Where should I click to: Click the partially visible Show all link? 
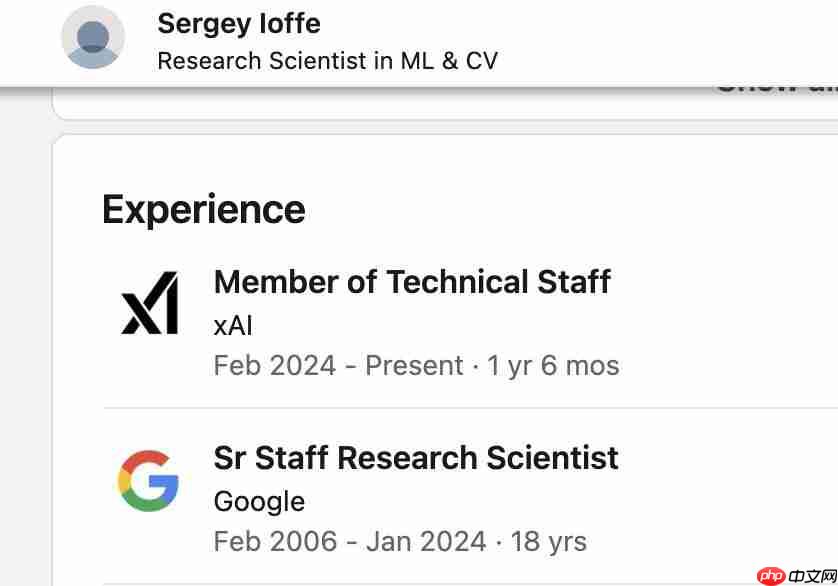coord(775,90)
